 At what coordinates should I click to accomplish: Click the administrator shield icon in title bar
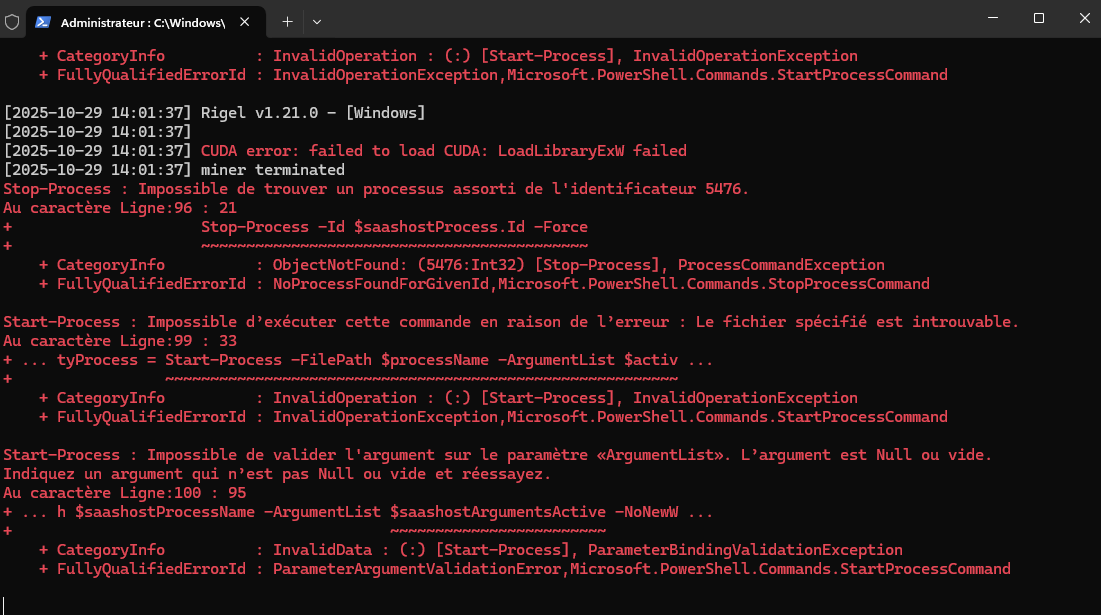(x=12, y=21)
